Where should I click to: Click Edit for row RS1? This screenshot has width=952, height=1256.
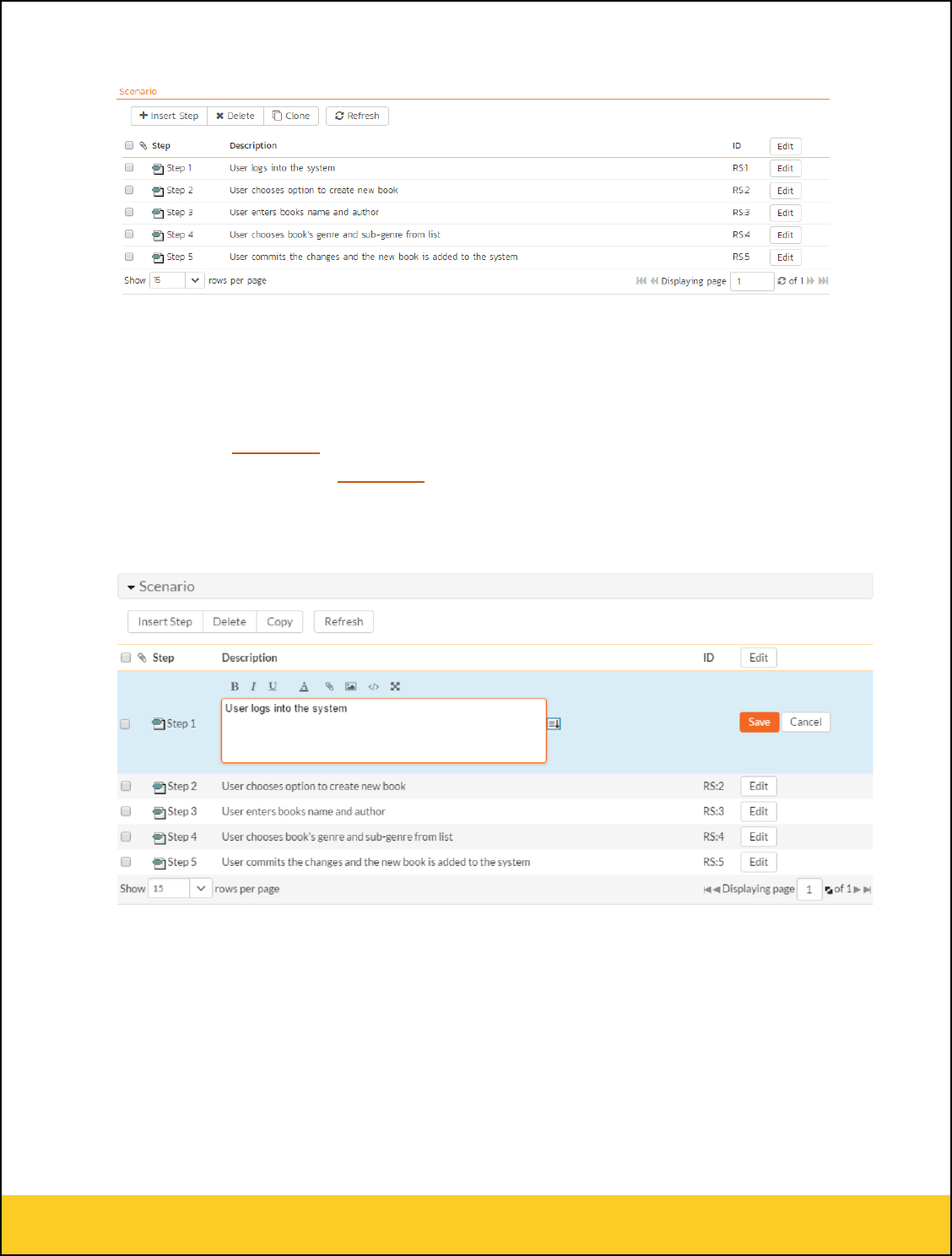(x=785, y=168)
